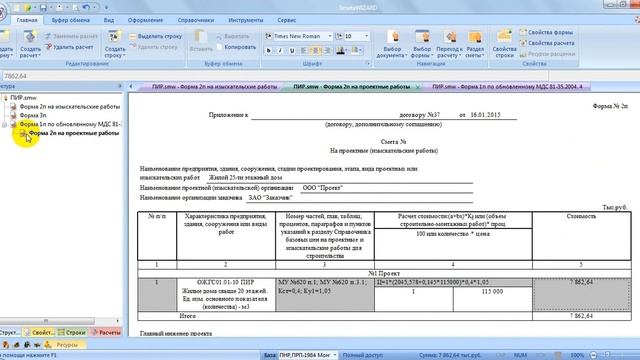640x360 pixels.
Task: Open the Главная ribbon tab
Action: (x=27, y=20)
